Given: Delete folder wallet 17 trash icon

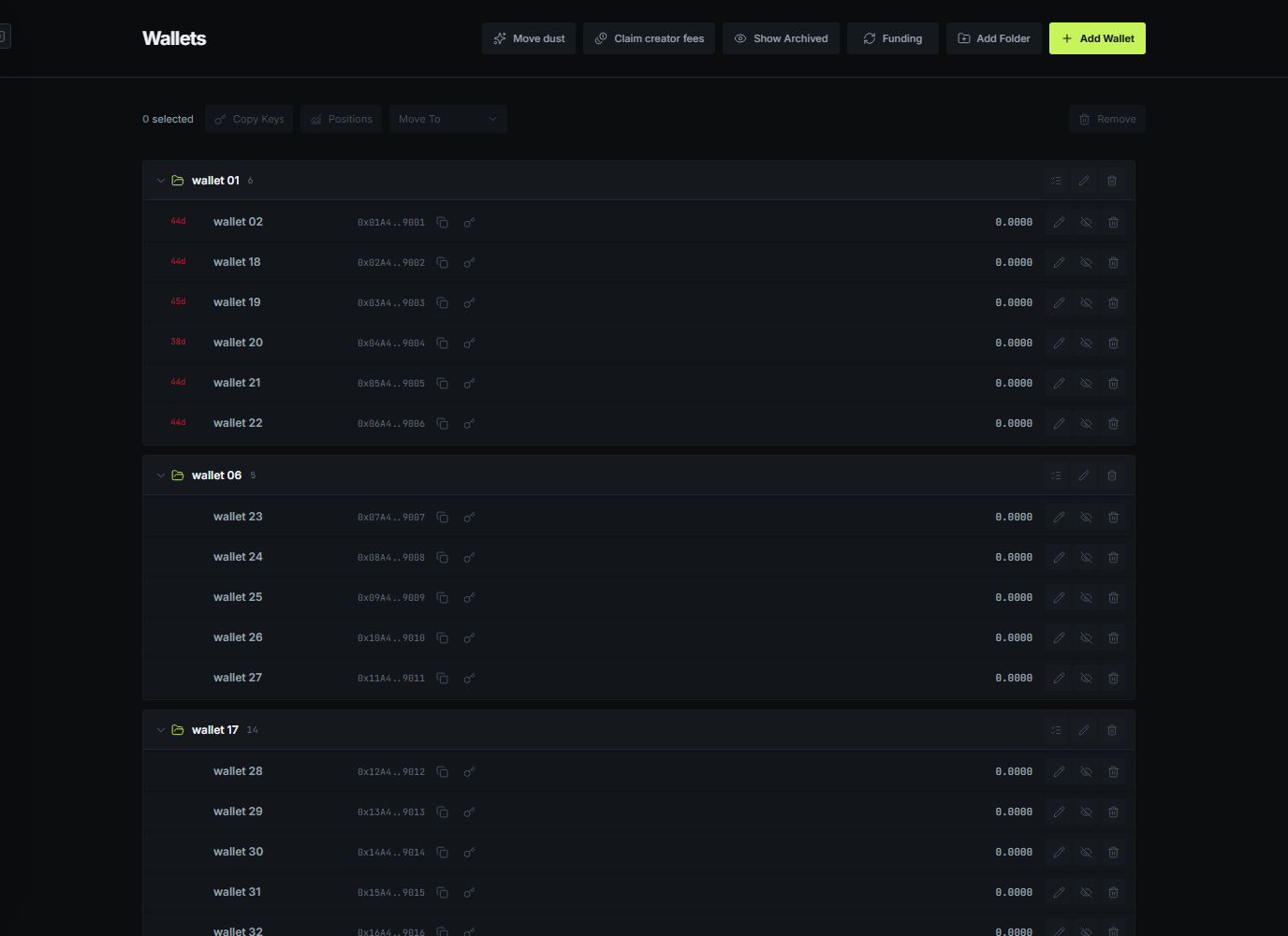Looking at the screenshot, I should point(1112,730).
